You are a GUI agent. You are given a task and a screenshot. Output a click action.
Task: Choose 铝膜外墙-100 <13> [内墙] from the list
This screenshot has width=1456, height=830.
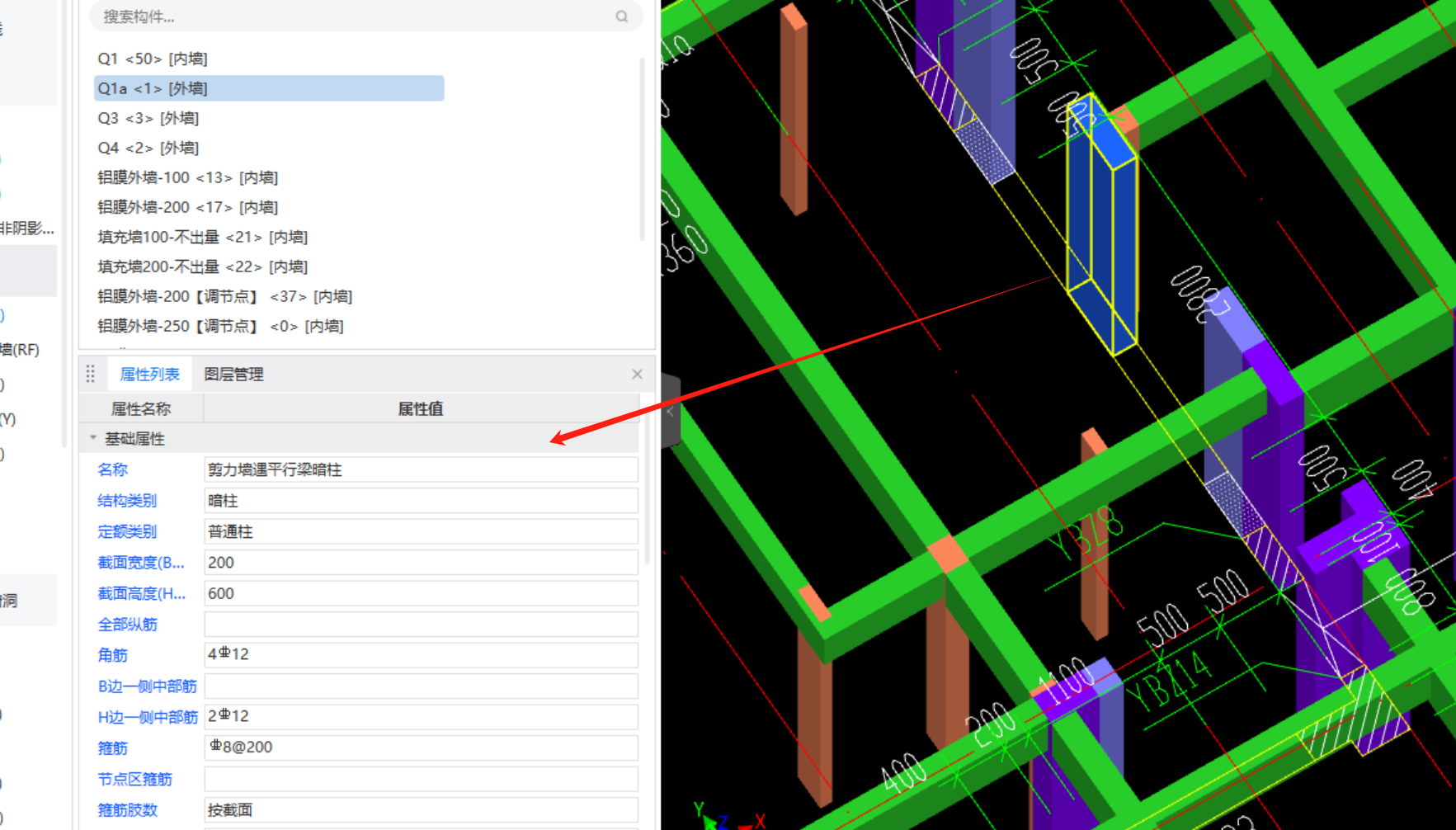187,177
